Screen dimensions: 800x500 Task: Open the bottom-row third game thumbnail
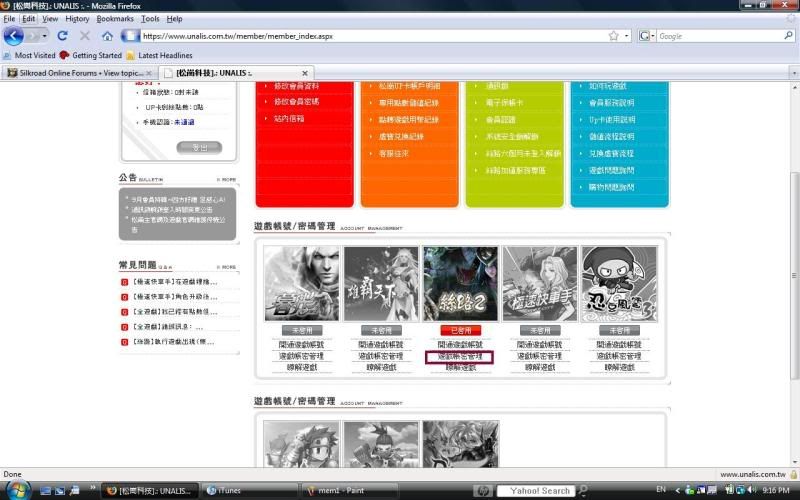click(x=461, y=444)
